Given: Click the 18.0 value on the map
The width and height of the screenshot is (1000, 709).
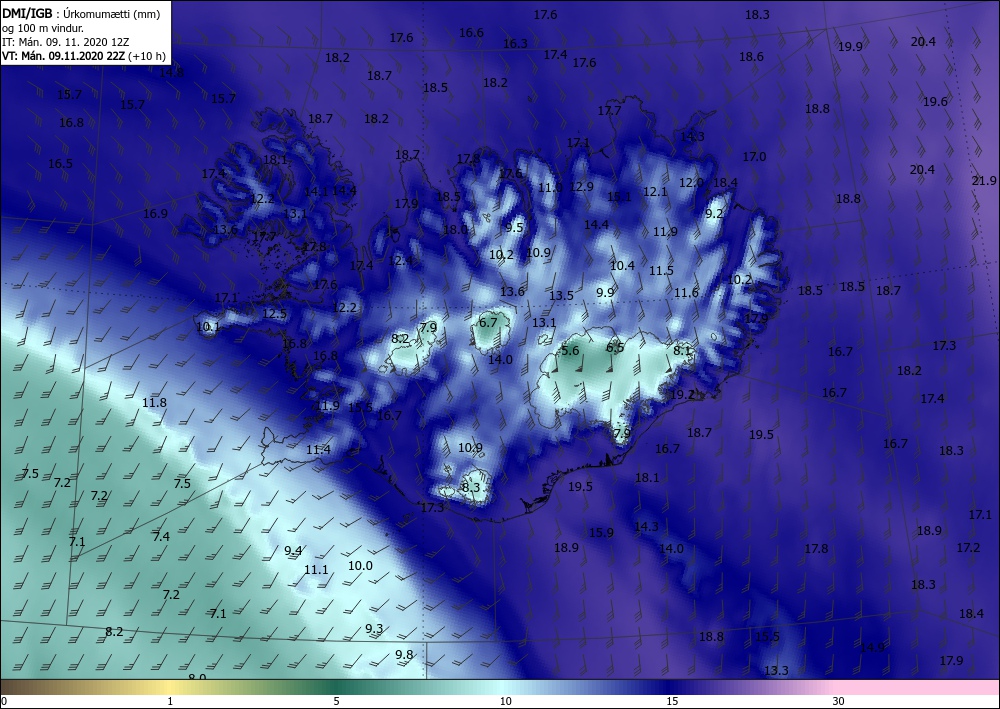Looking at the screenshot, I should pyautogui.click(x=455, y=230).
